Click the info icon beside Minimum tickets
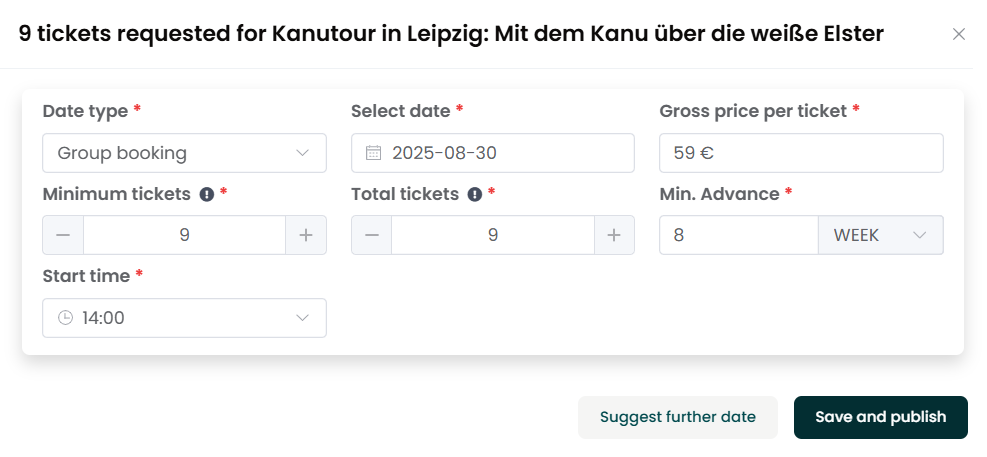This screenshot has height=457, width=987. coord(206,195)
